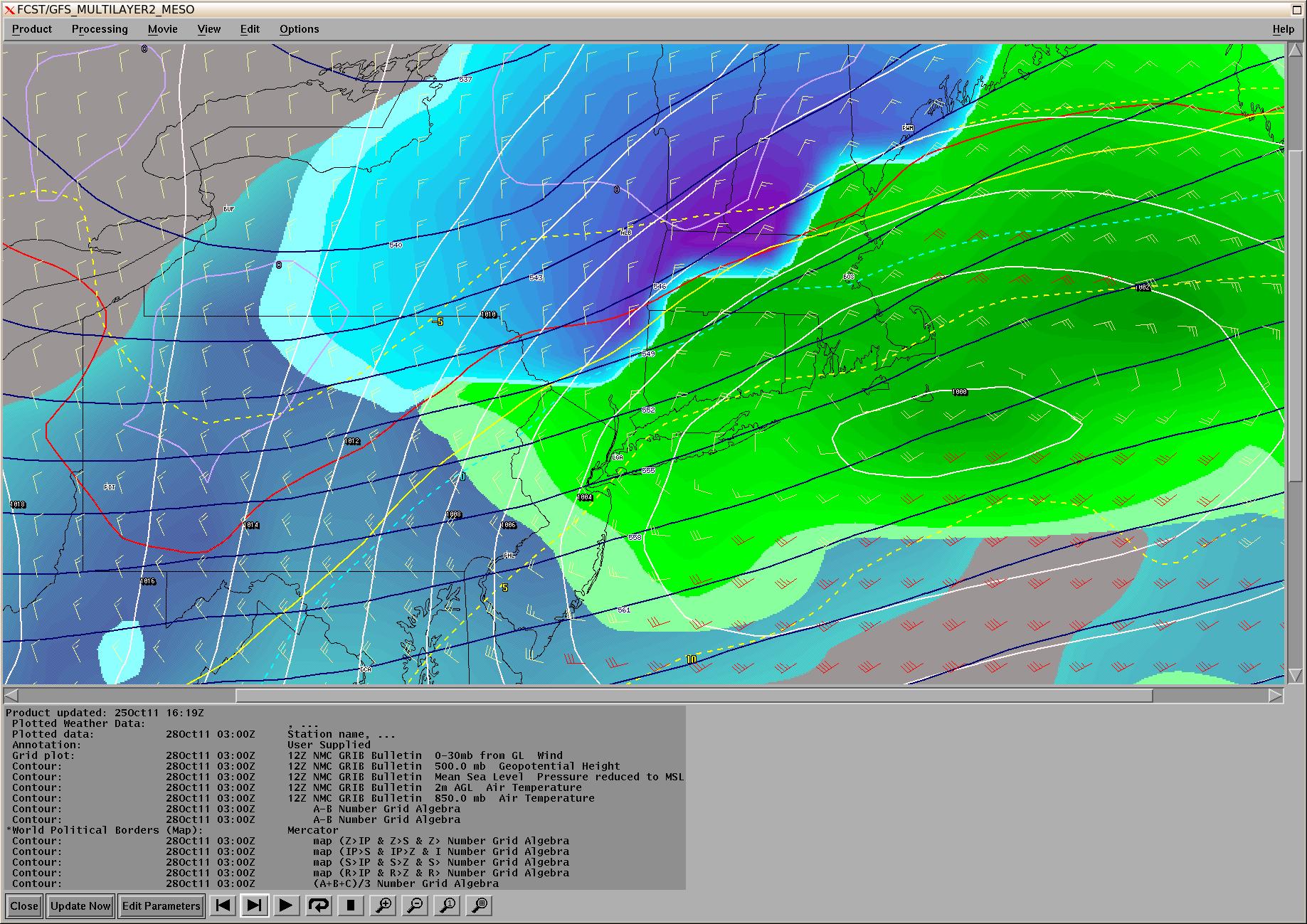
Task: Click the PHL station label on map
Action: 509,556
